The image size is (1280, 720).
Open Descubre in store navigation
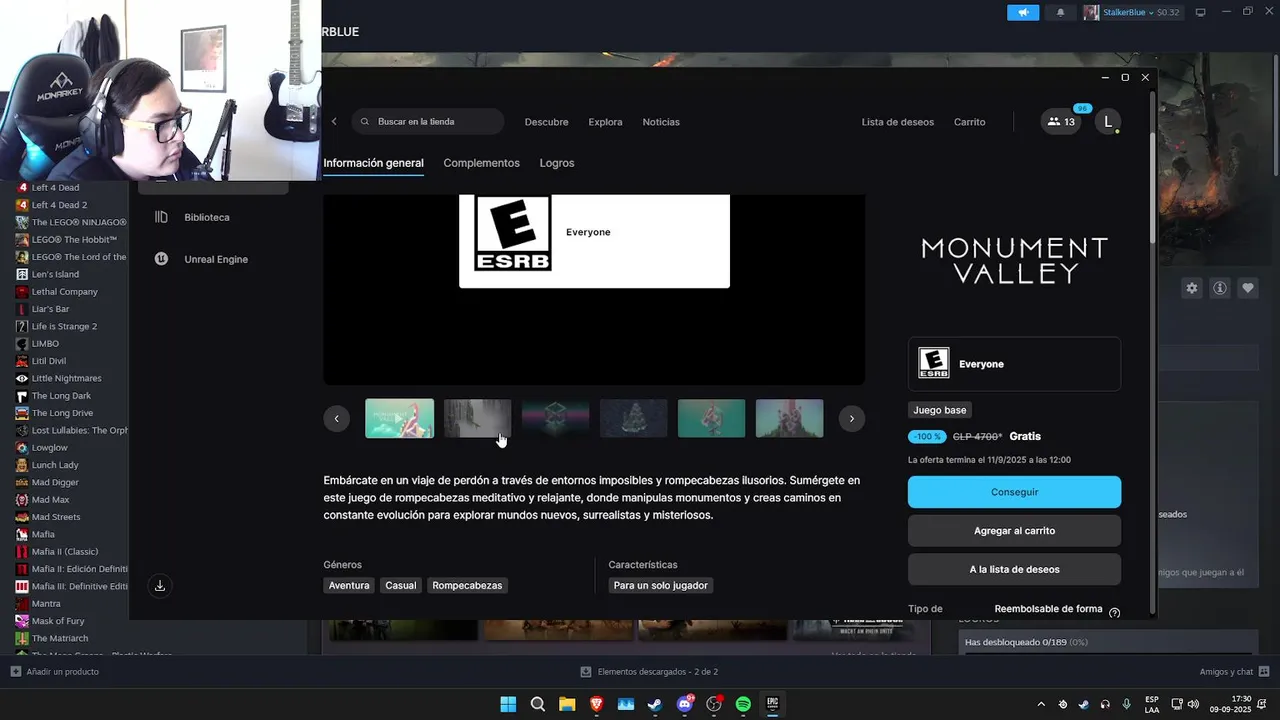pos(546,122)
